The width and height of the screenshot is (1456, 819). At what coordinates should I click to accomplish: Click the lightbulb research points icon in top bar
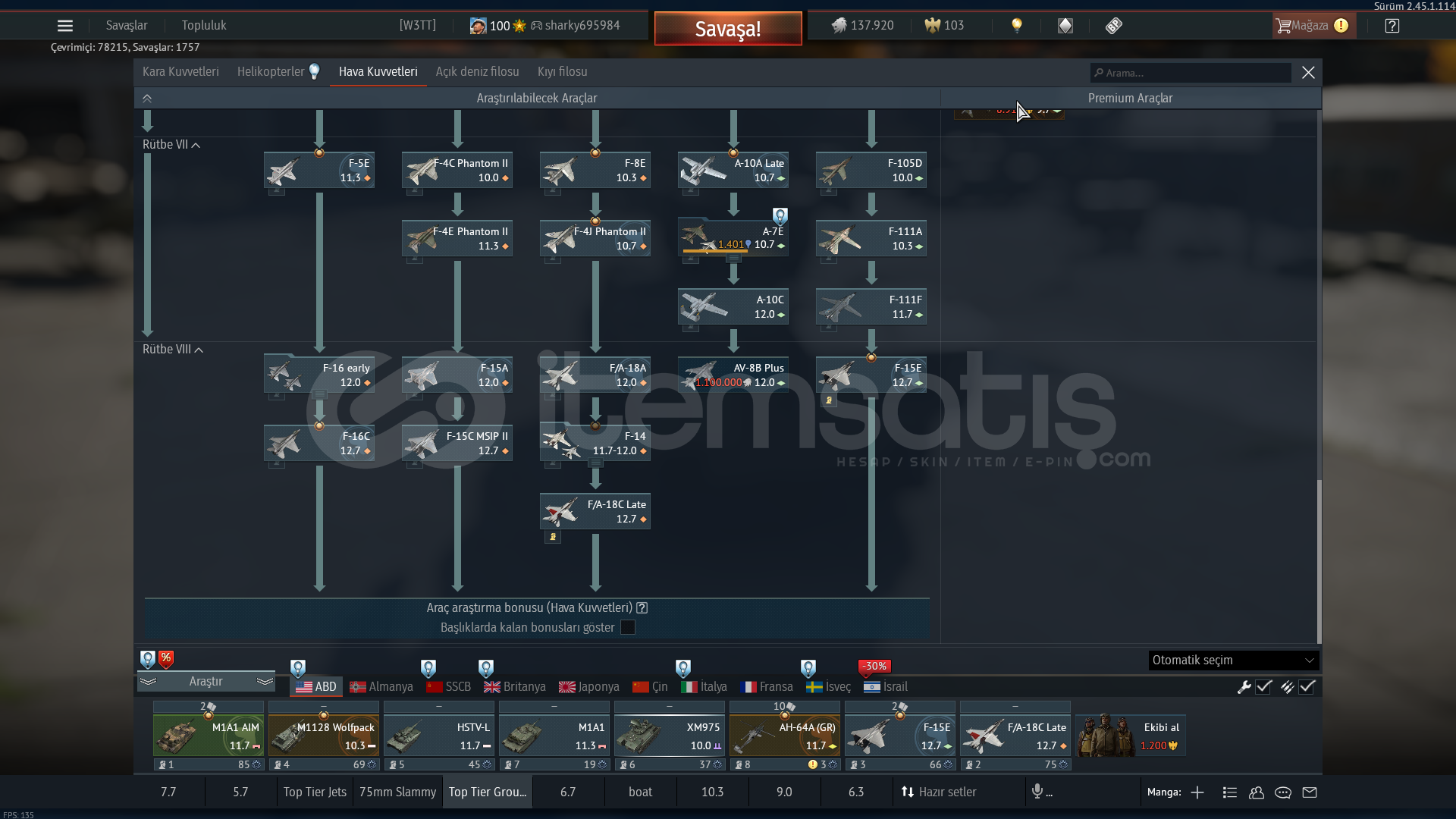(1017, 26)
